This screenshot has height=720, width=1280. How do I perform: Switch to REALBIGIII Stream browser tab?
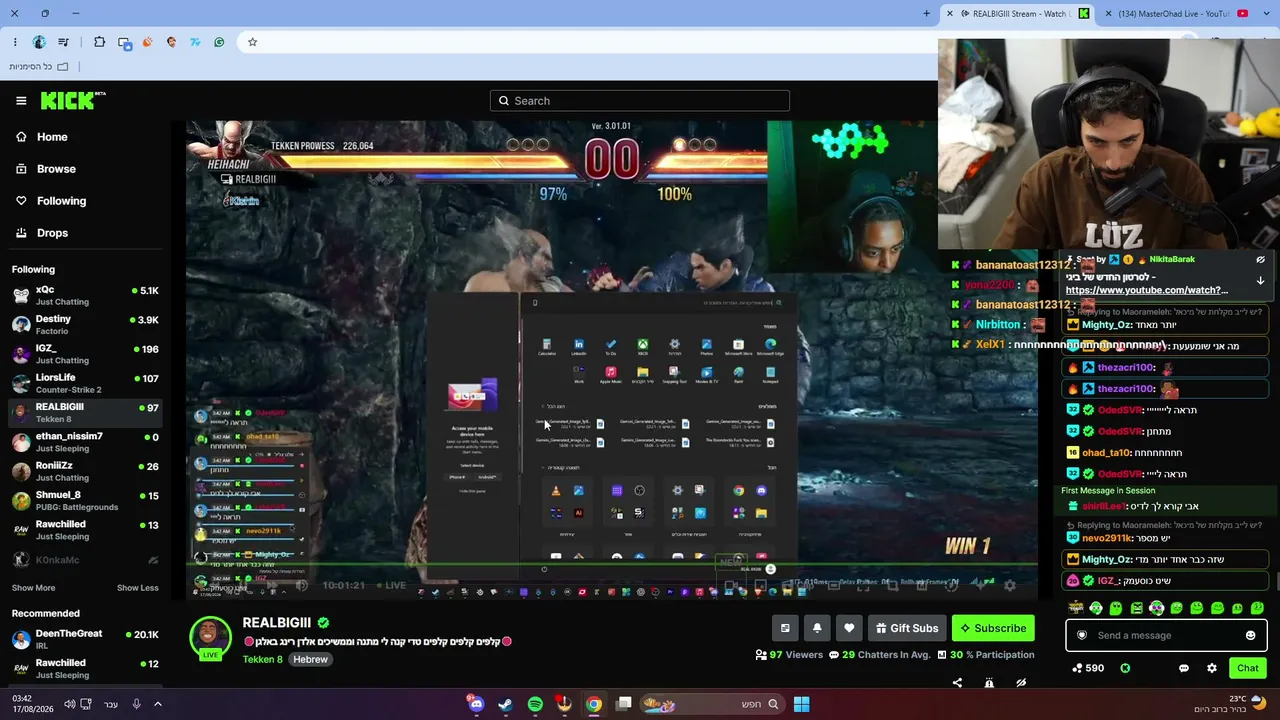(1016, 14)
